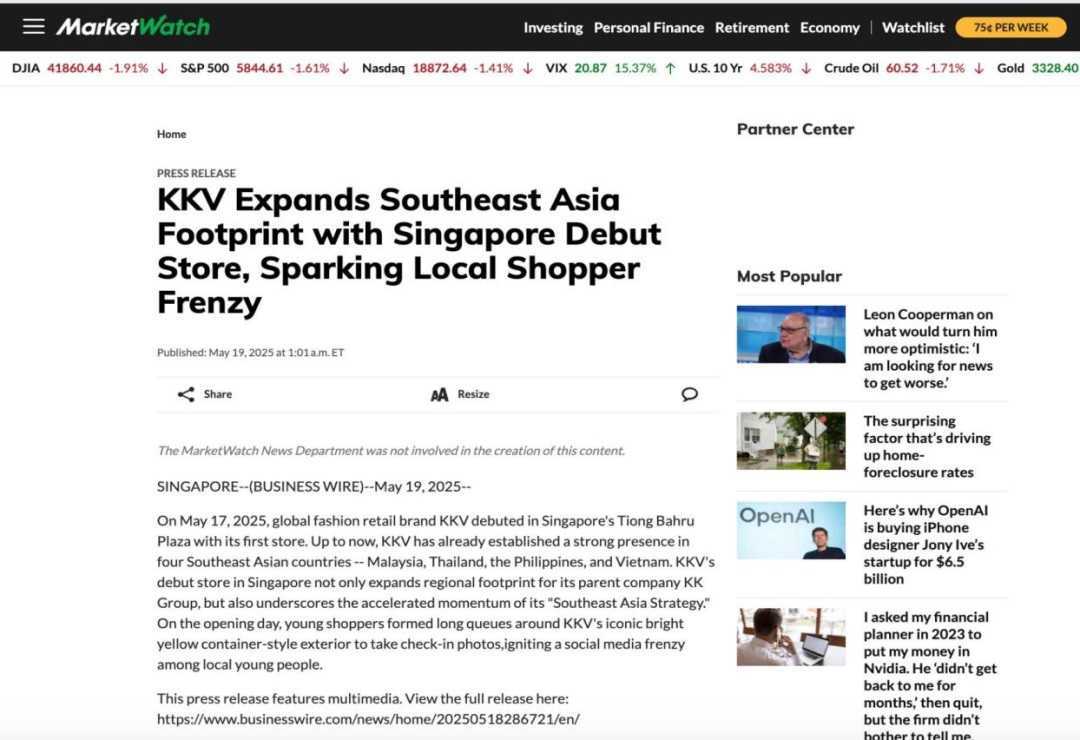The image size is (1080, 740).
Task: Click the Share icon
Action: click(186, 394)
